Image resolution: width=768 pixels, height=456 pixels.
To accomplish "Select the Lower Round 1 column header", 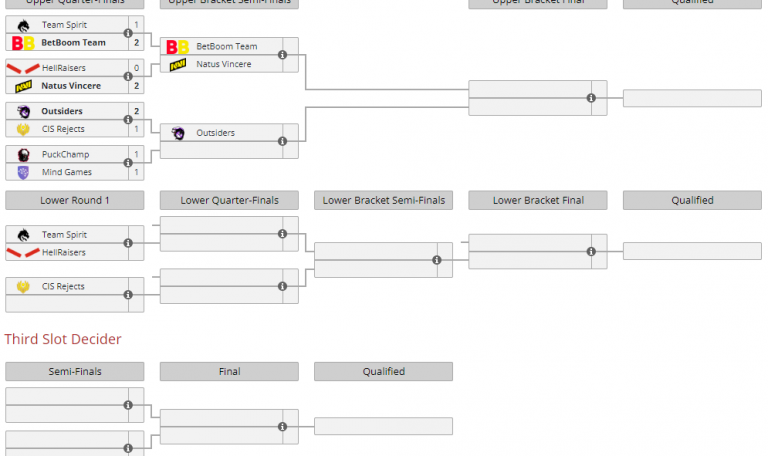I will click(75, 201).
